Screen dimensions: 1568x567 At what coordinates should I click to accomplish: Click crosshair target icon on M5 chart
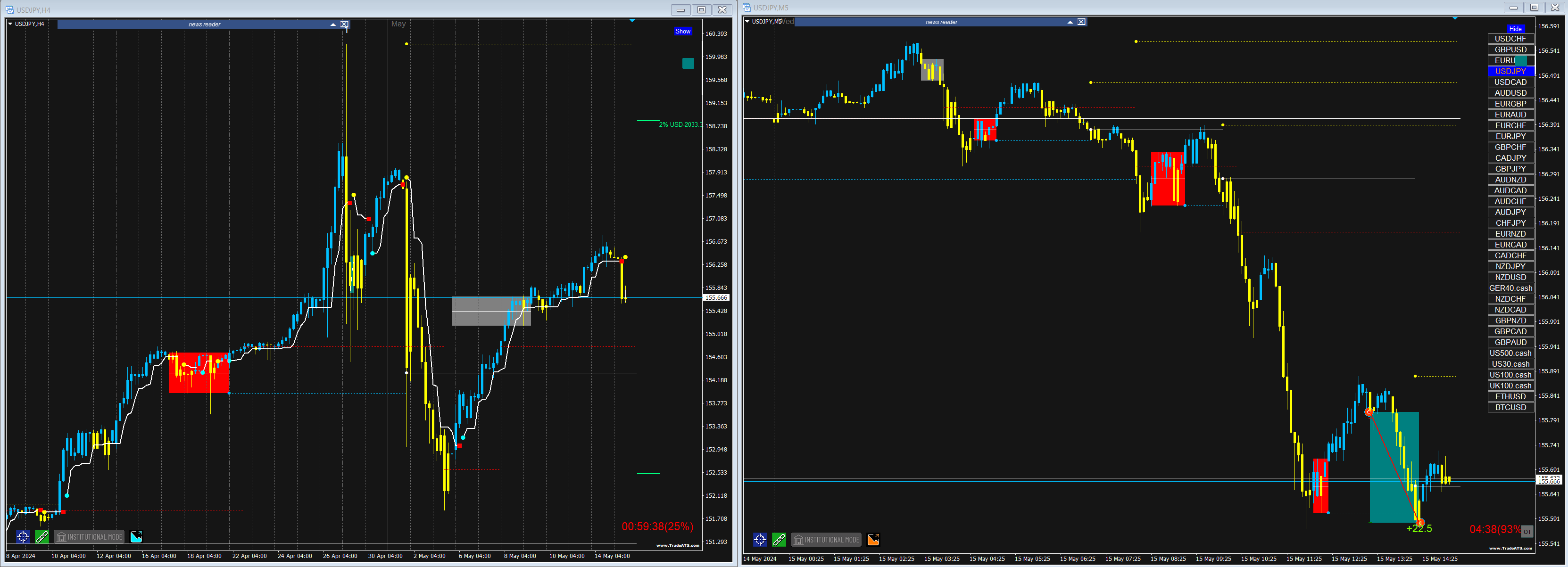coord(760,540)
